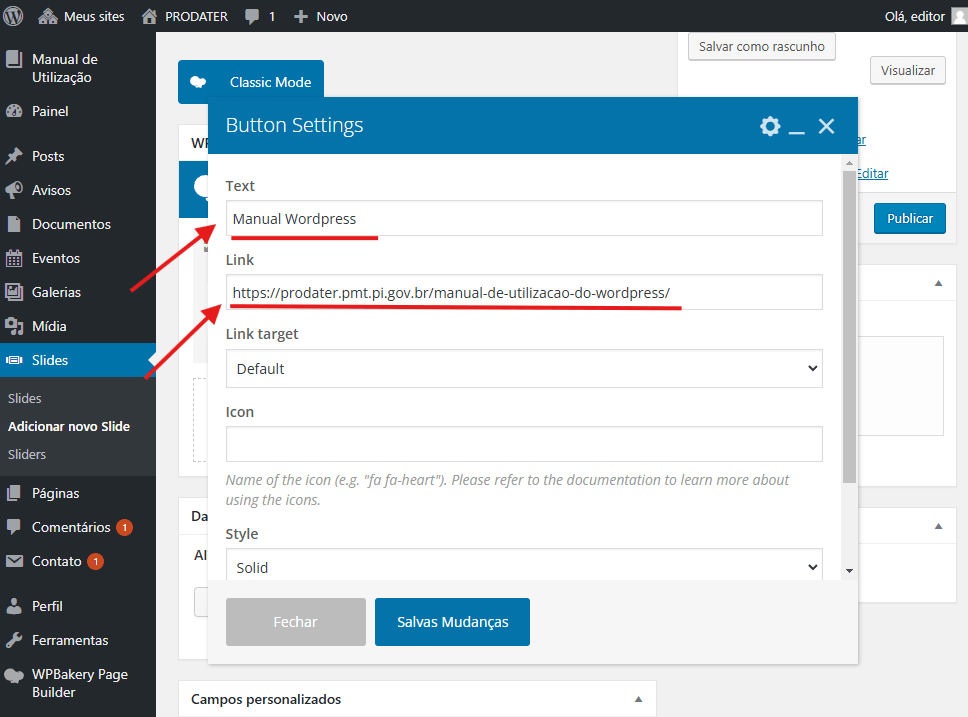Click the Páginas icon in sidebar
This screenshot has height=717, width=968.
14,493
